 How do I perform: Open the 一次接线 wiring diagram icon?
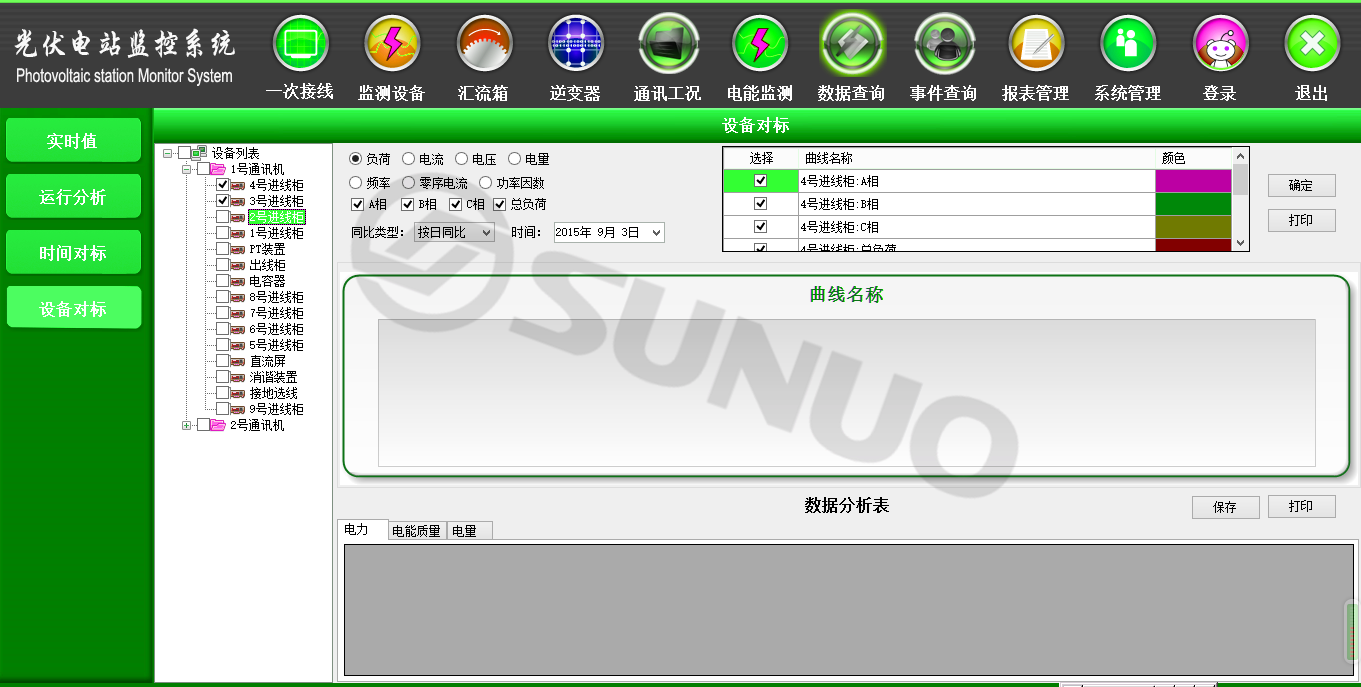300,44
